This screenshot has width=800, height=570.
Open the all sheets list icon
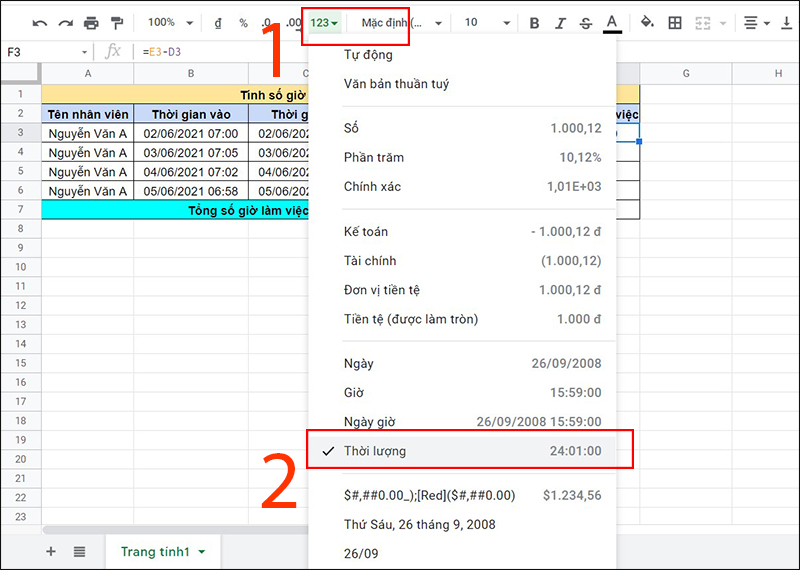click(80, 551)
